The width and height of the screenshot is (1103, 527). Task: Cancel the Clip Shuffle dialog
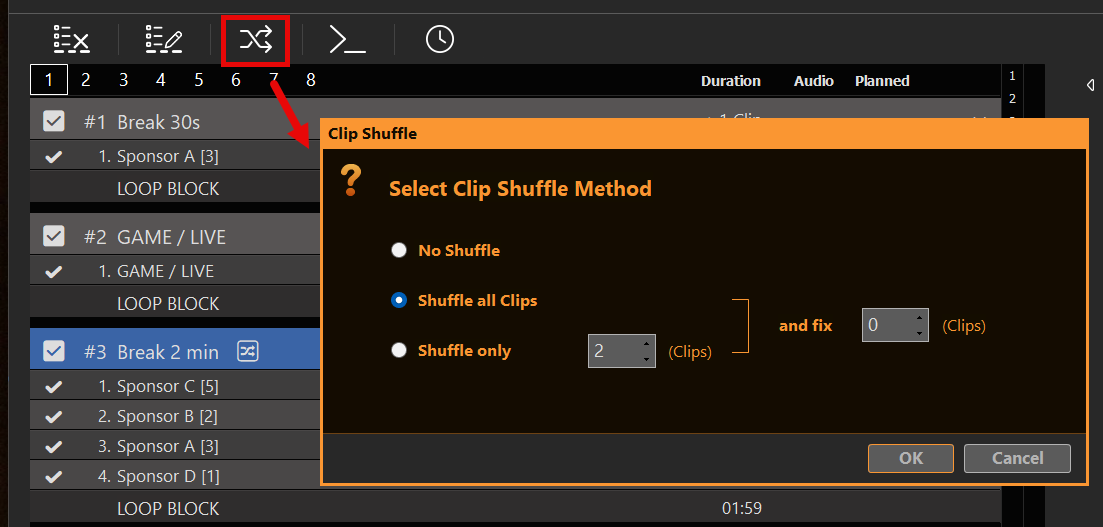tap(1017, 458)
